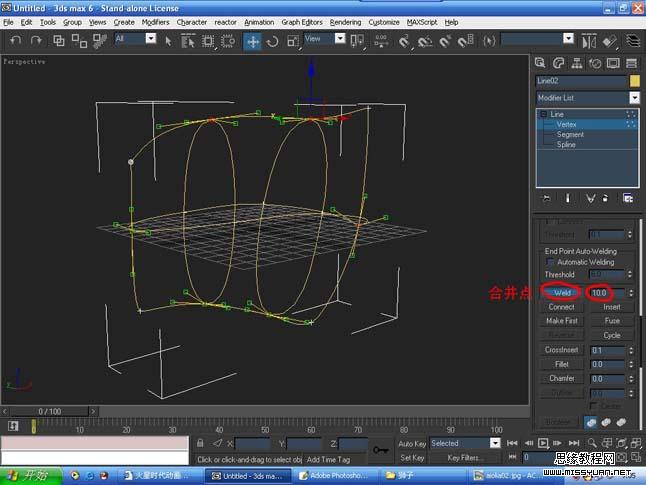
Task: Click the Line02 object name field
Action: point(581,81)
